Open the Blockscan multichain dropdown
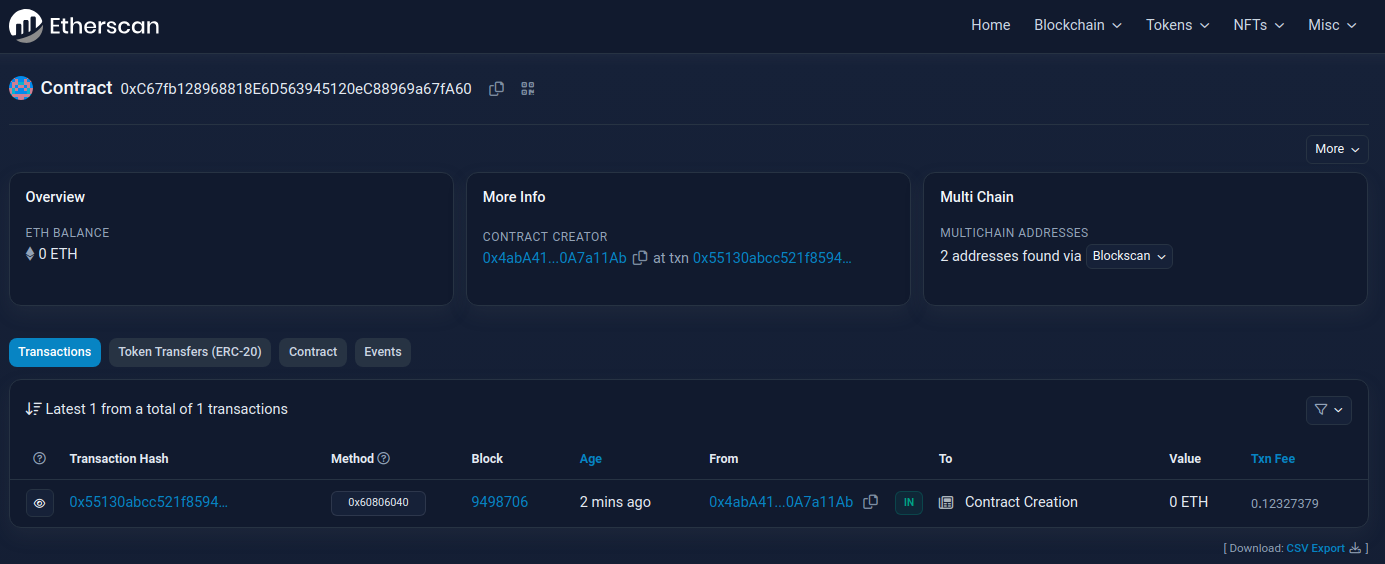The height and width of the screenshot is (564, 1385). click(1129, 257)
